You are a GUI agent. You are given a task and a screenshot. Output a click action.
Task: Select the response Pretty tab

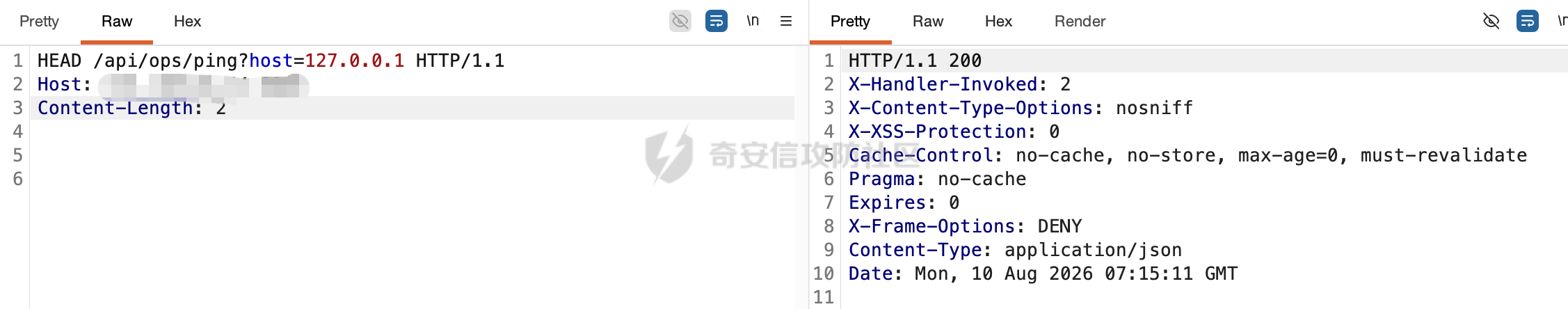(x=850, y=22)
